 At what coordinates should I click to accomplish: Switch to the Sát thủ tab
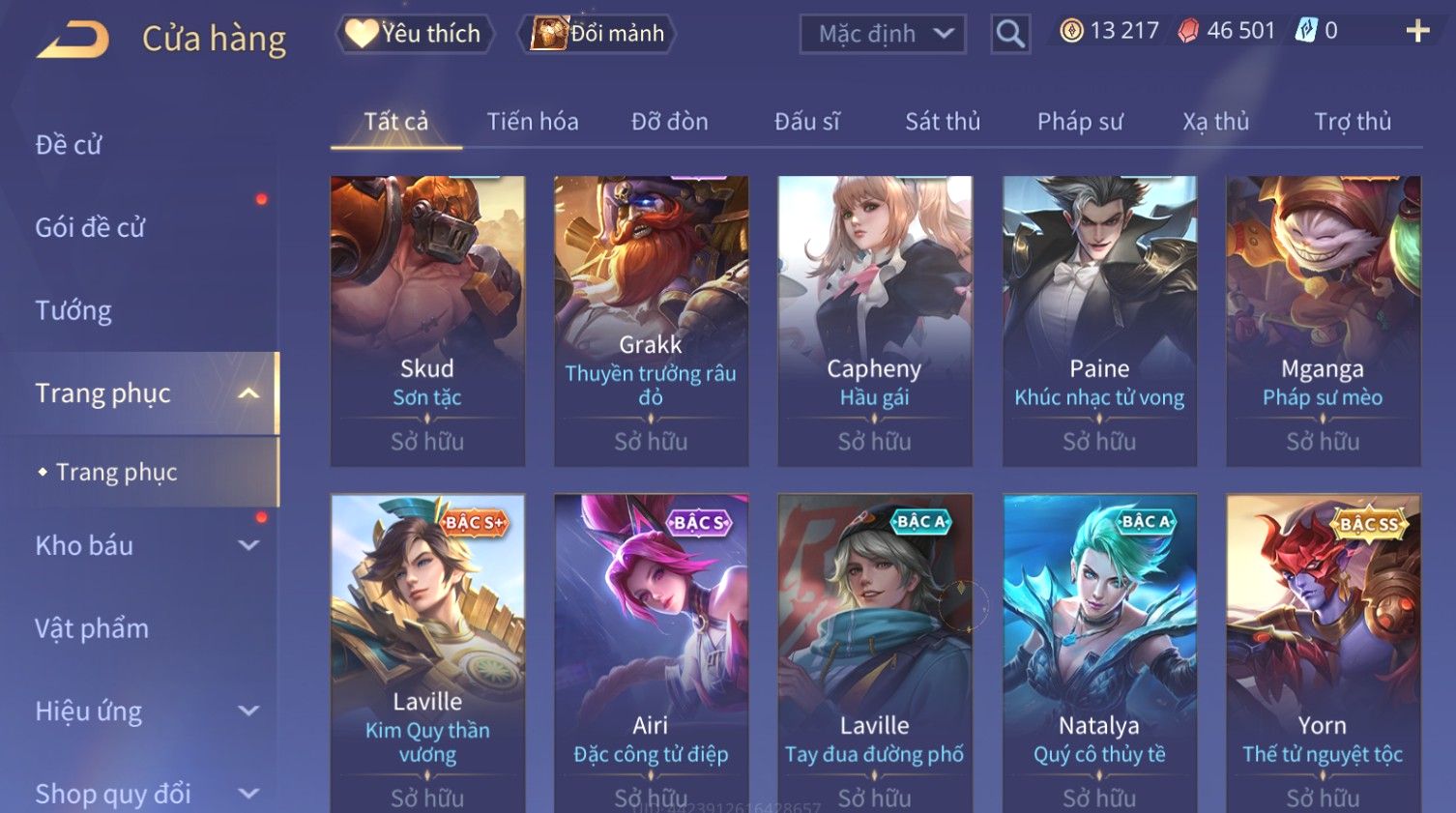tap(943, 122)
